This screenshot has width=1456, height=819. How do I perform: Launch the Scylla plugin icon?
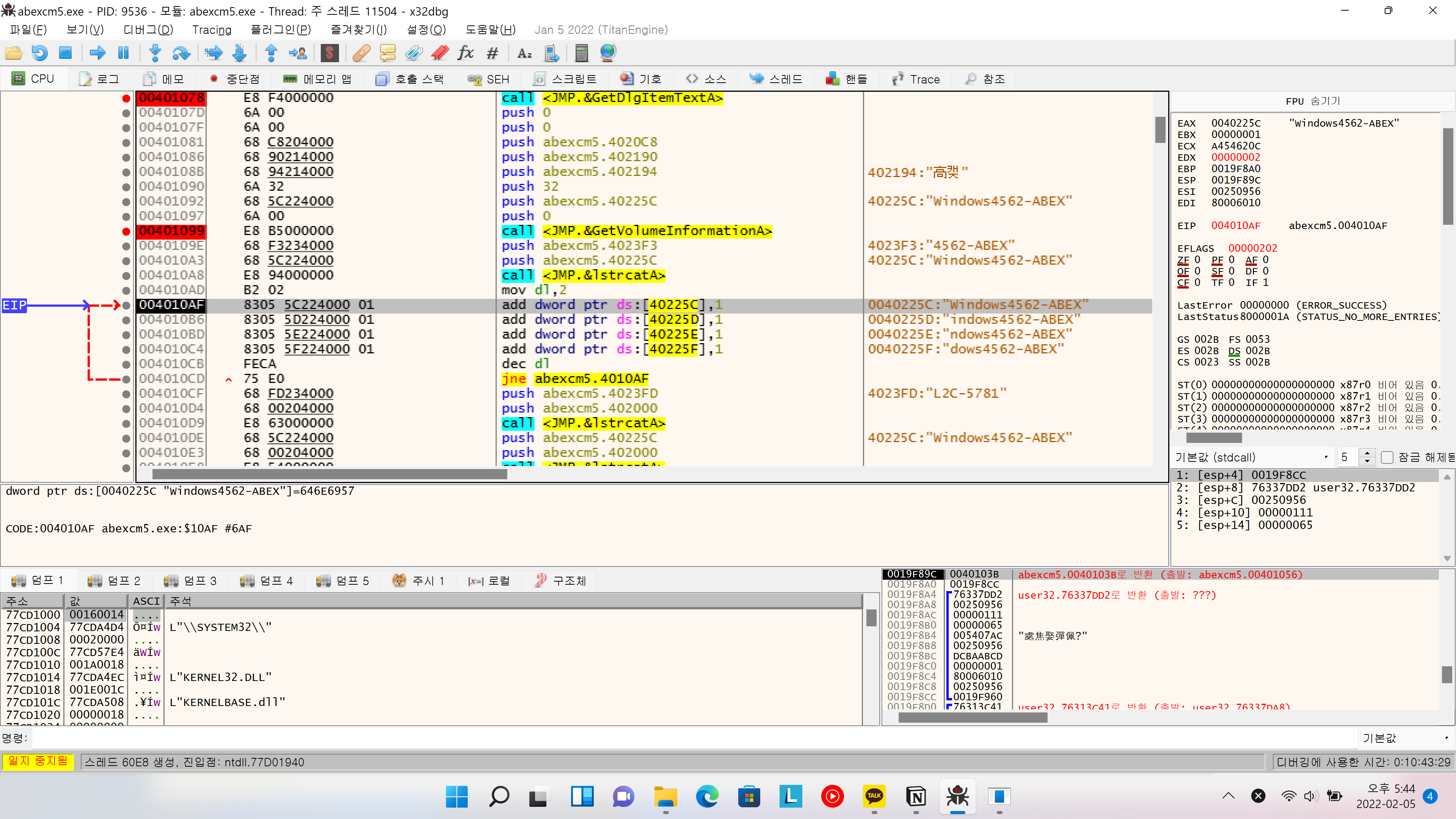pos(329,53)
